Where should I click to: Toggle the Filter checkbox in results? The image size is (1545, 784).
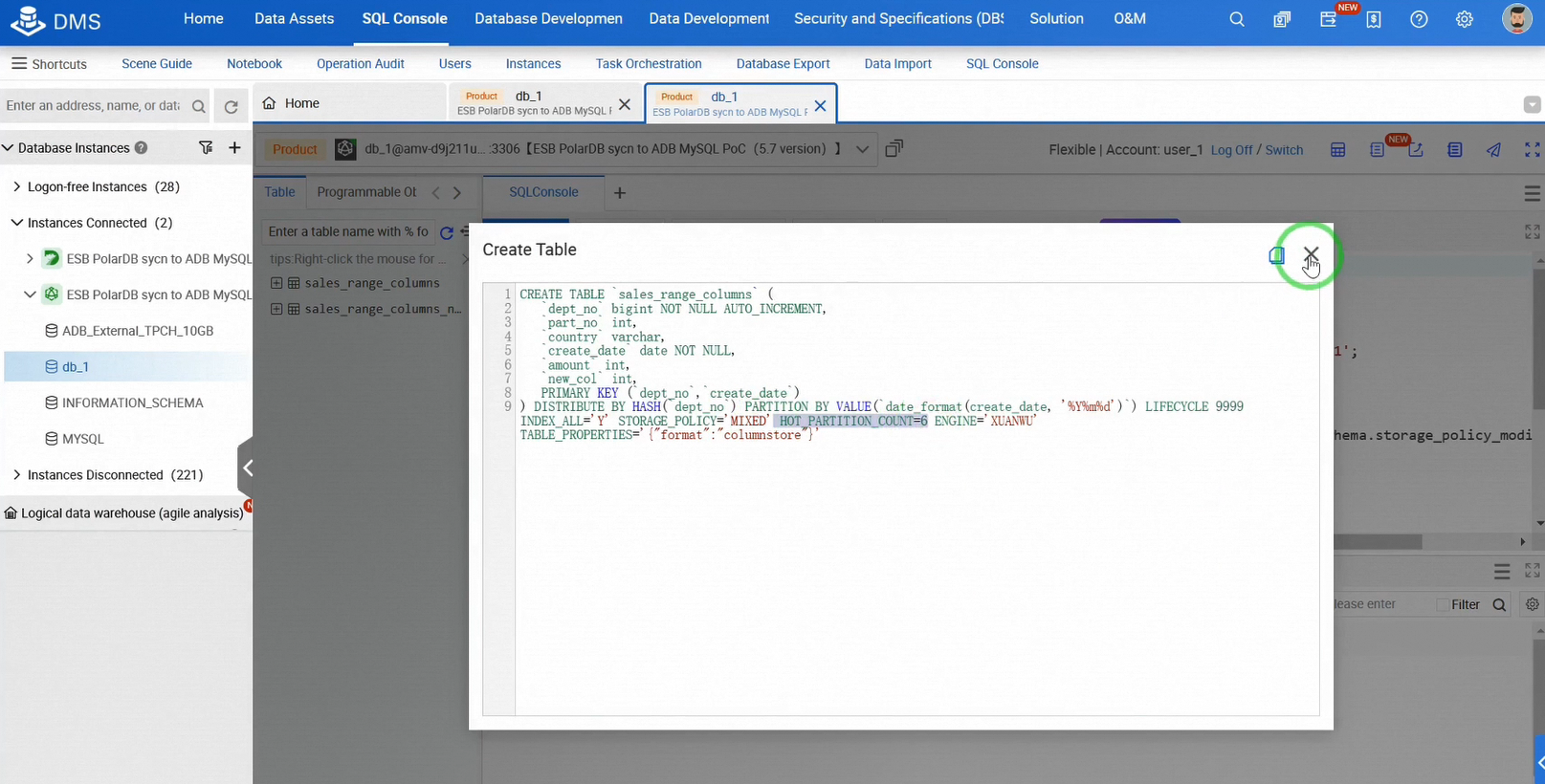tap(1442, 604)
